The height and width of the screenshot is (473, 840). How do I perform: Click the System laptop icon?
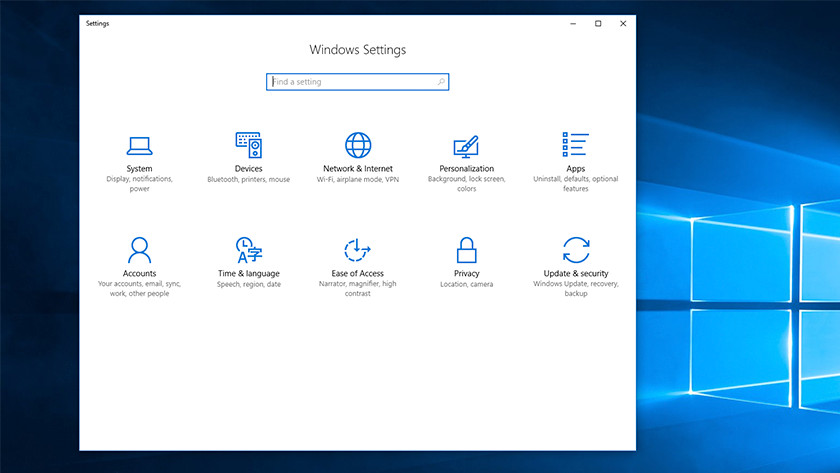click(139, 146)
